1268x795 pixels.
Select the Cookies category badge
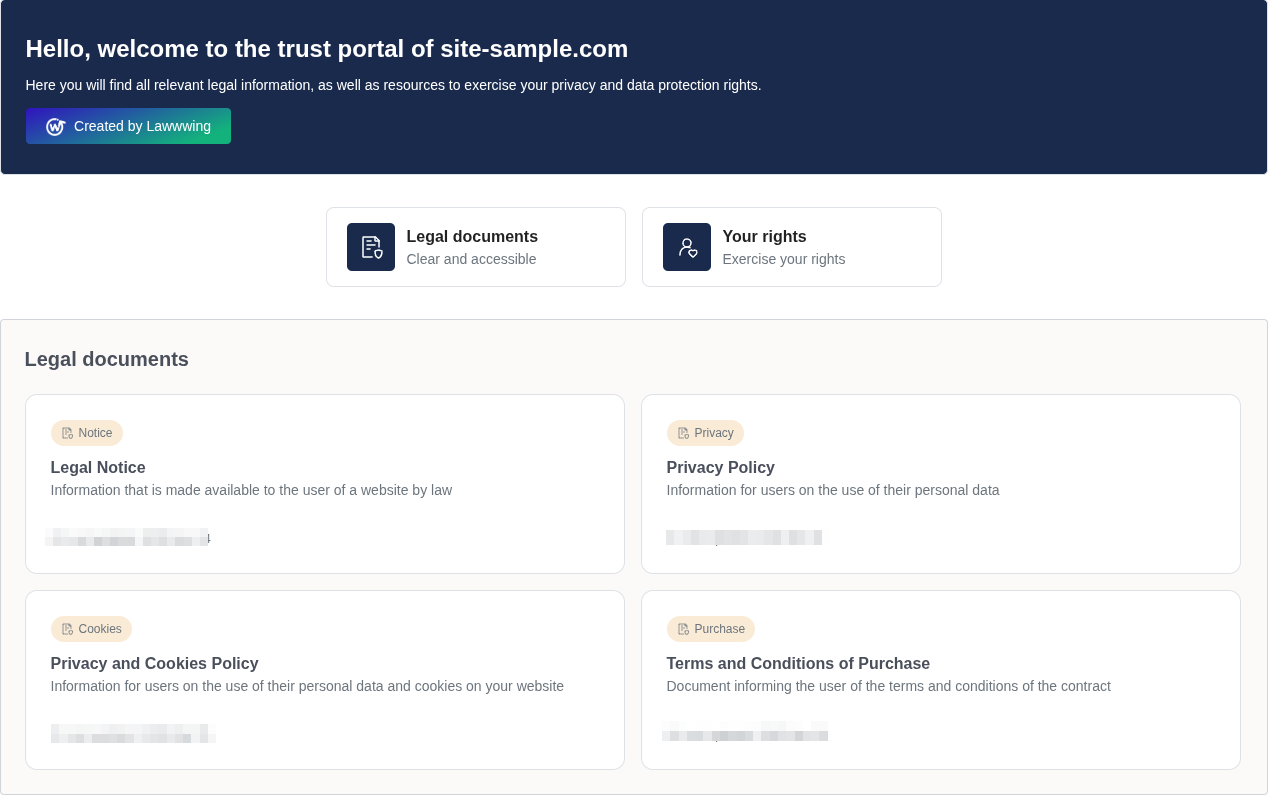[x=91, y=628]
